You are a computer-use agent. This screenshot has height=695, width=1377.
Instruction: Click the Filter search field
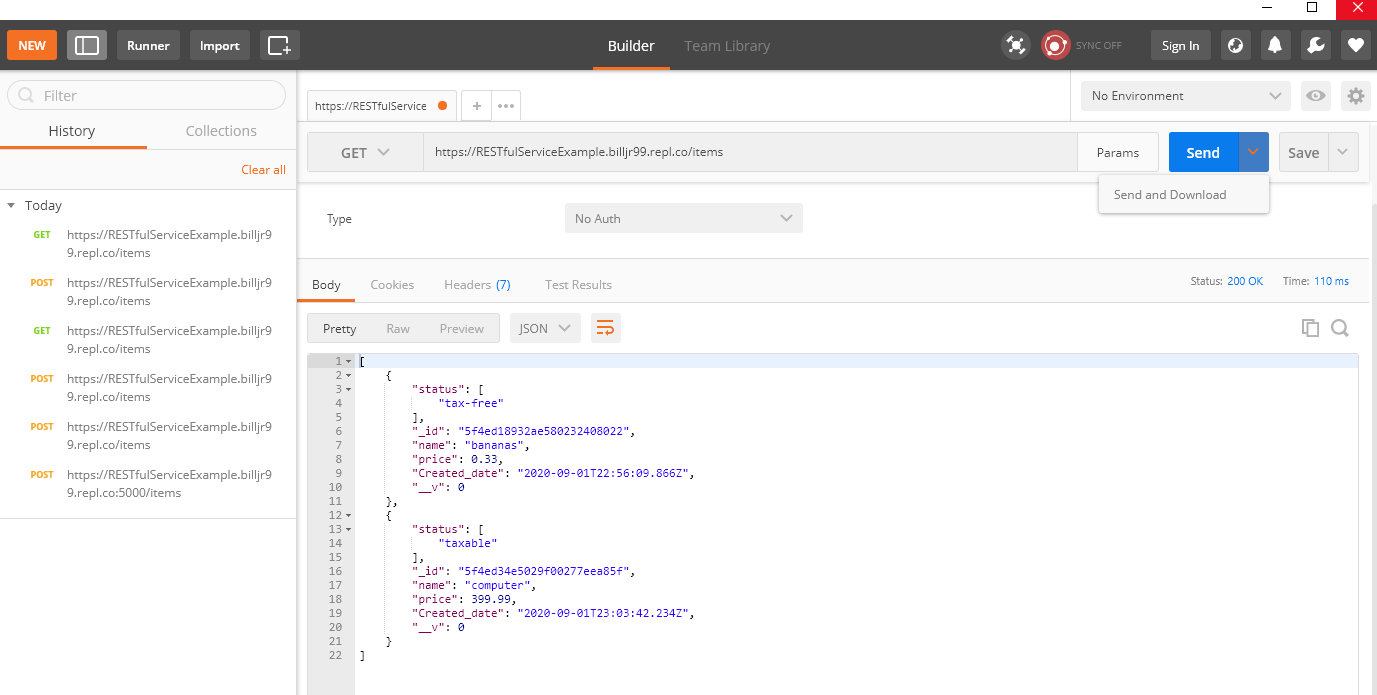(x=146, y=95)
